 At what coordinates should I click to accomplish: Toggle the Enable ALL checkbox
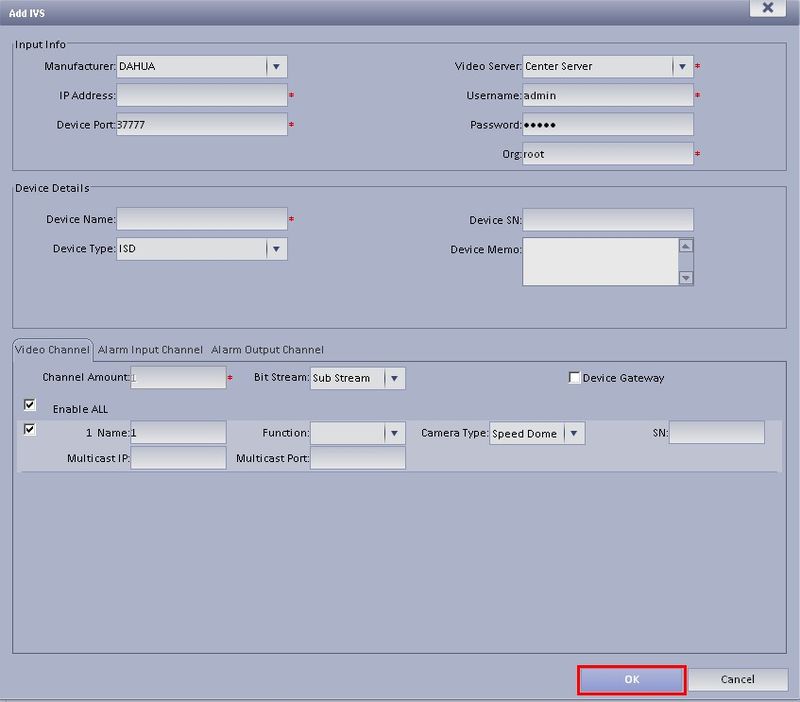(30, 405)
